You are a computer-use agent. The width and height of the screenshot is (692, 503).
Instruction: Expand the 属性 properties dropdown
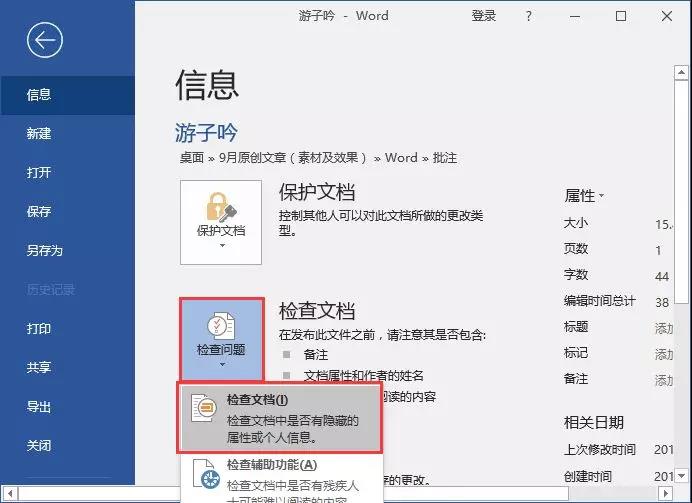(x=585, y=195)
